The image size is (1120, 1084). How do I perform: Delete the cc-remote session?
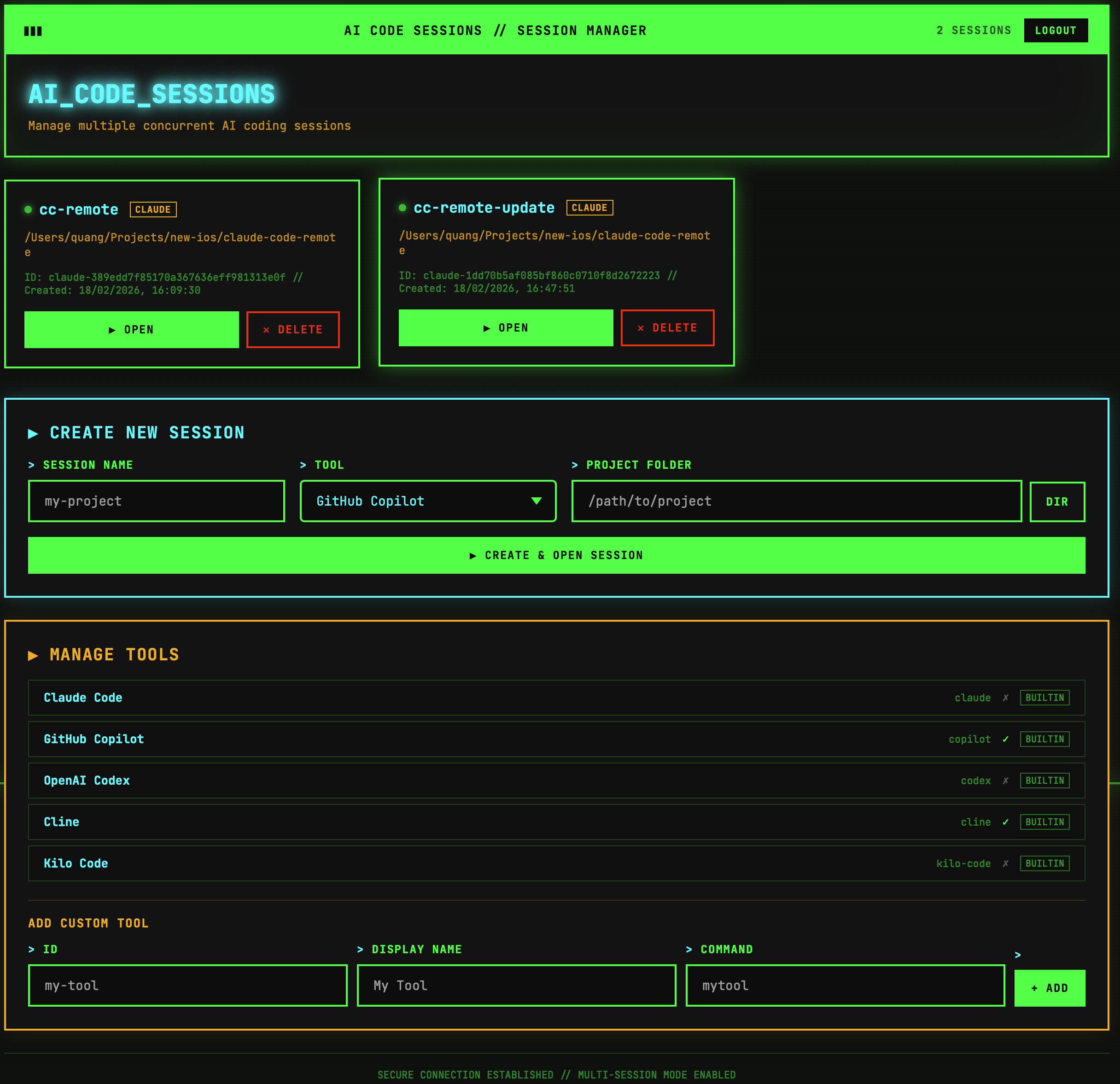(x=293, y=330)
